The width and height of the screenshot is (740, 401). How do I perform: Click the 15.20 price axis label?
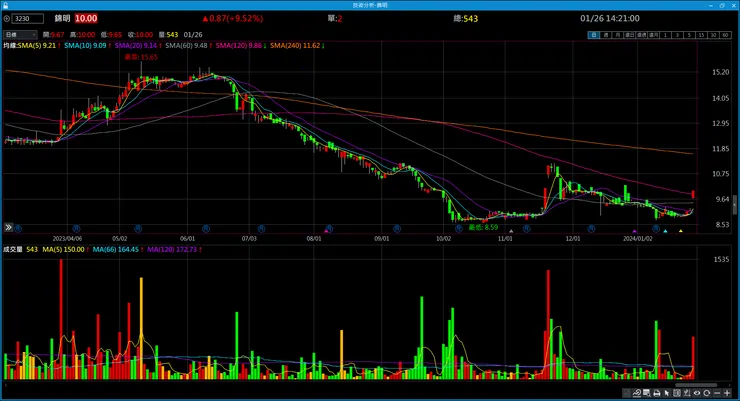point(721,72)
